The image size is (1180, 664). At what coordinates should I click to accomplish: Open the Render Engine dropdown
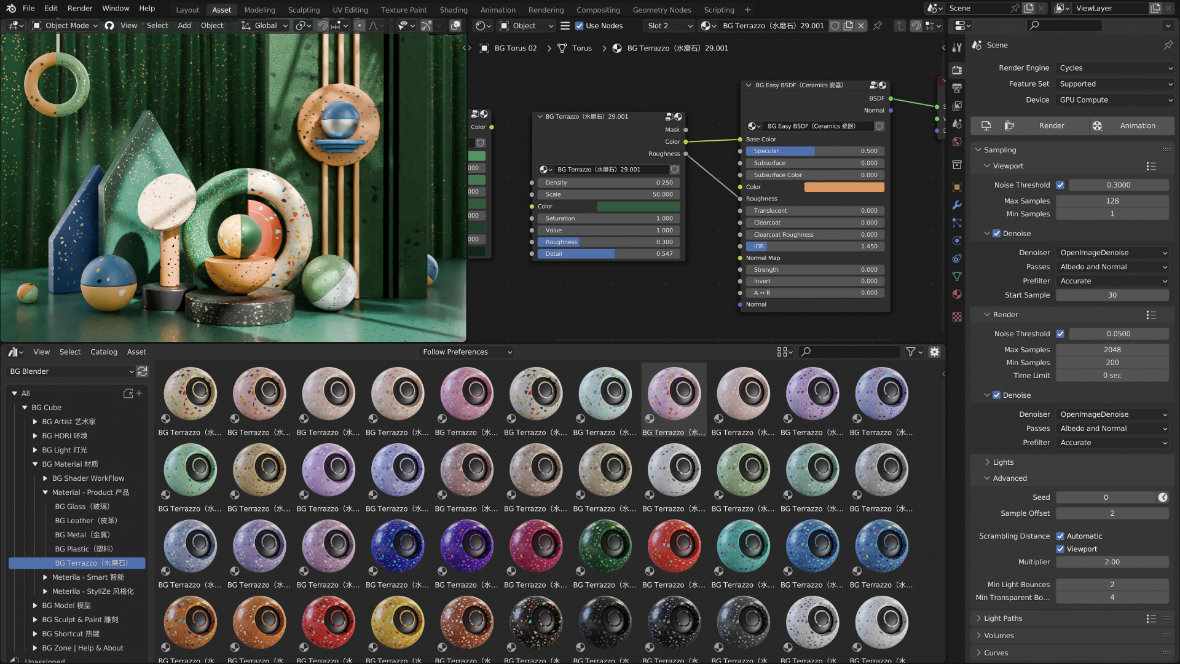click(1114, 68)
